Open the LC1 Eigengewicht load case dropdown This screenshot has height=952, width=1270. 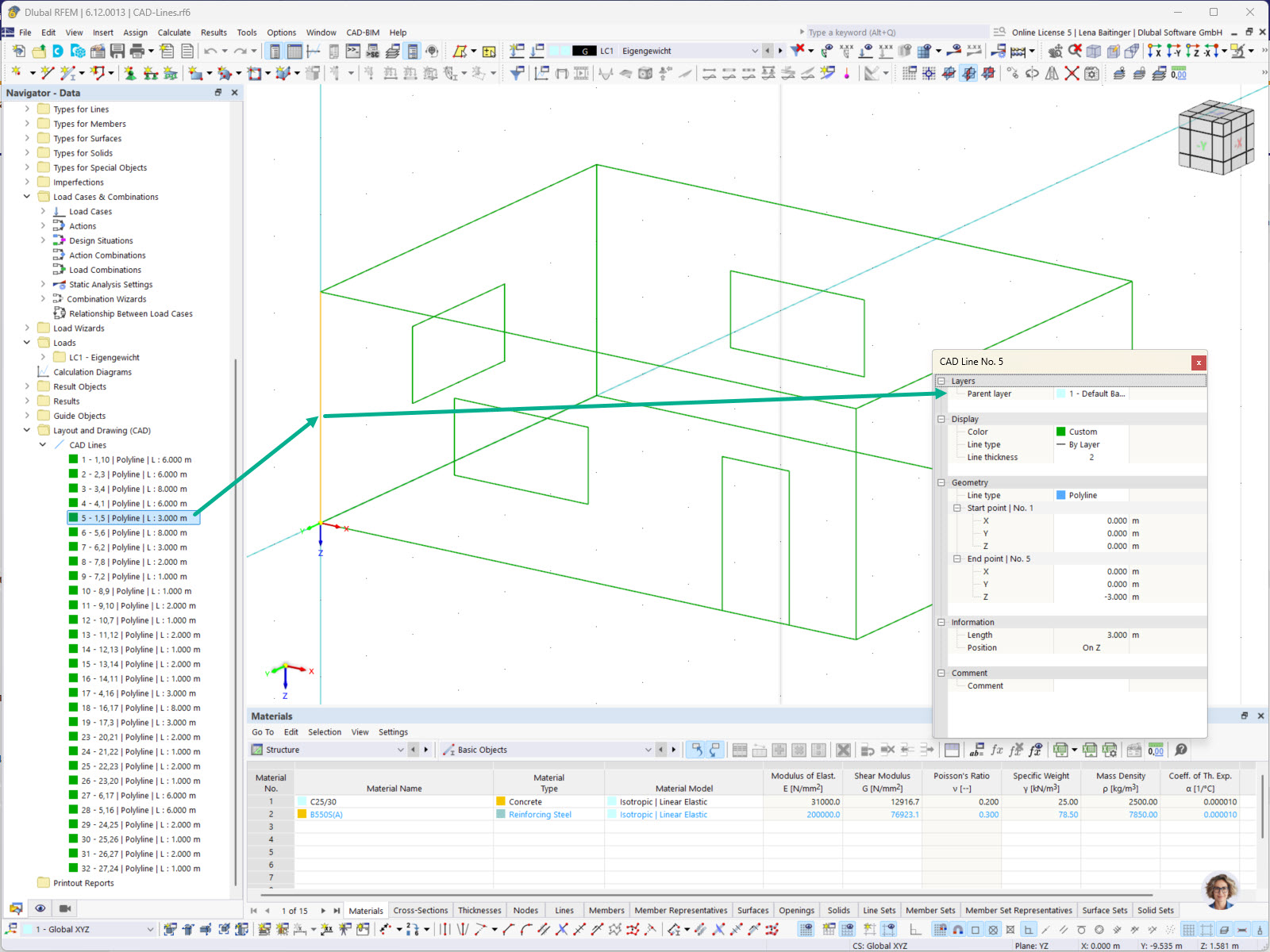755,50
